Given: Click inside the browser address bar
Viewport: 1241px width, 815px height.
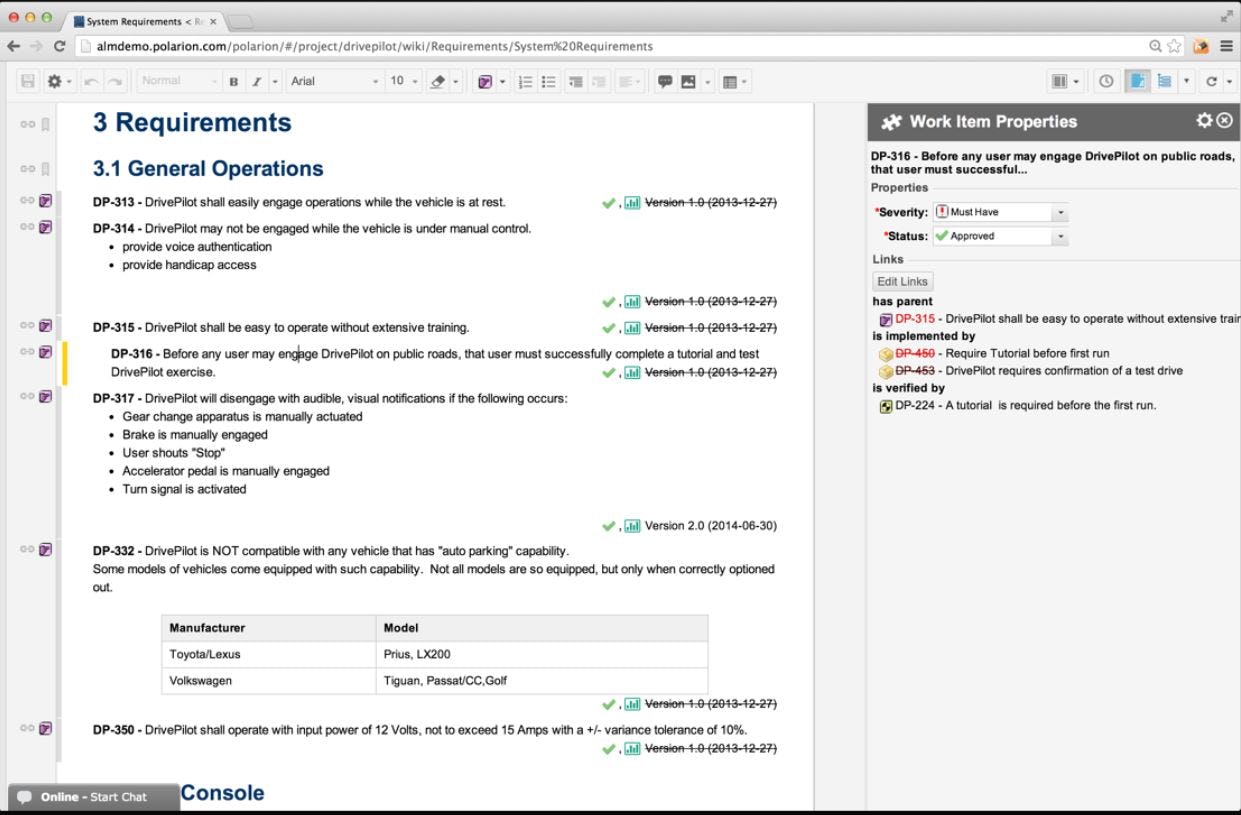Looking at the screenshot, I should tap(400, 45).
